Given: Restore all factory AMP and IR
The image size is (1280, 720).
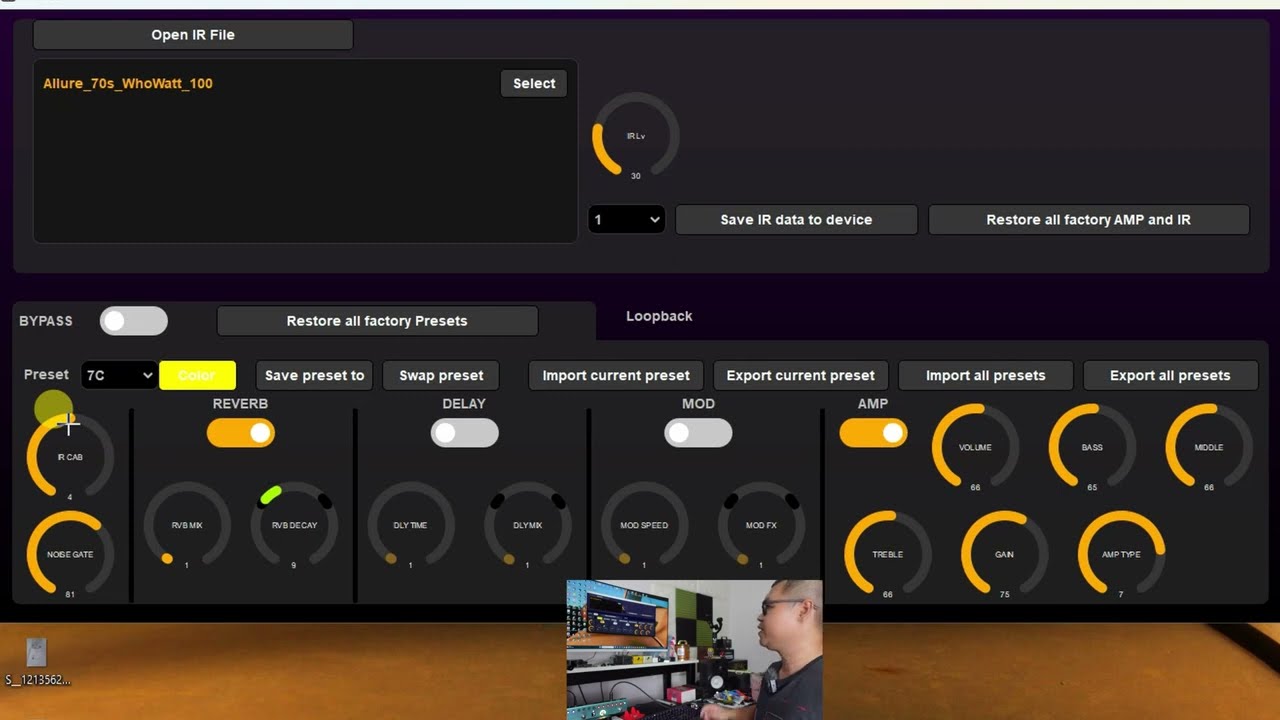Looking at the screenshot, I should coord(1088,220).
